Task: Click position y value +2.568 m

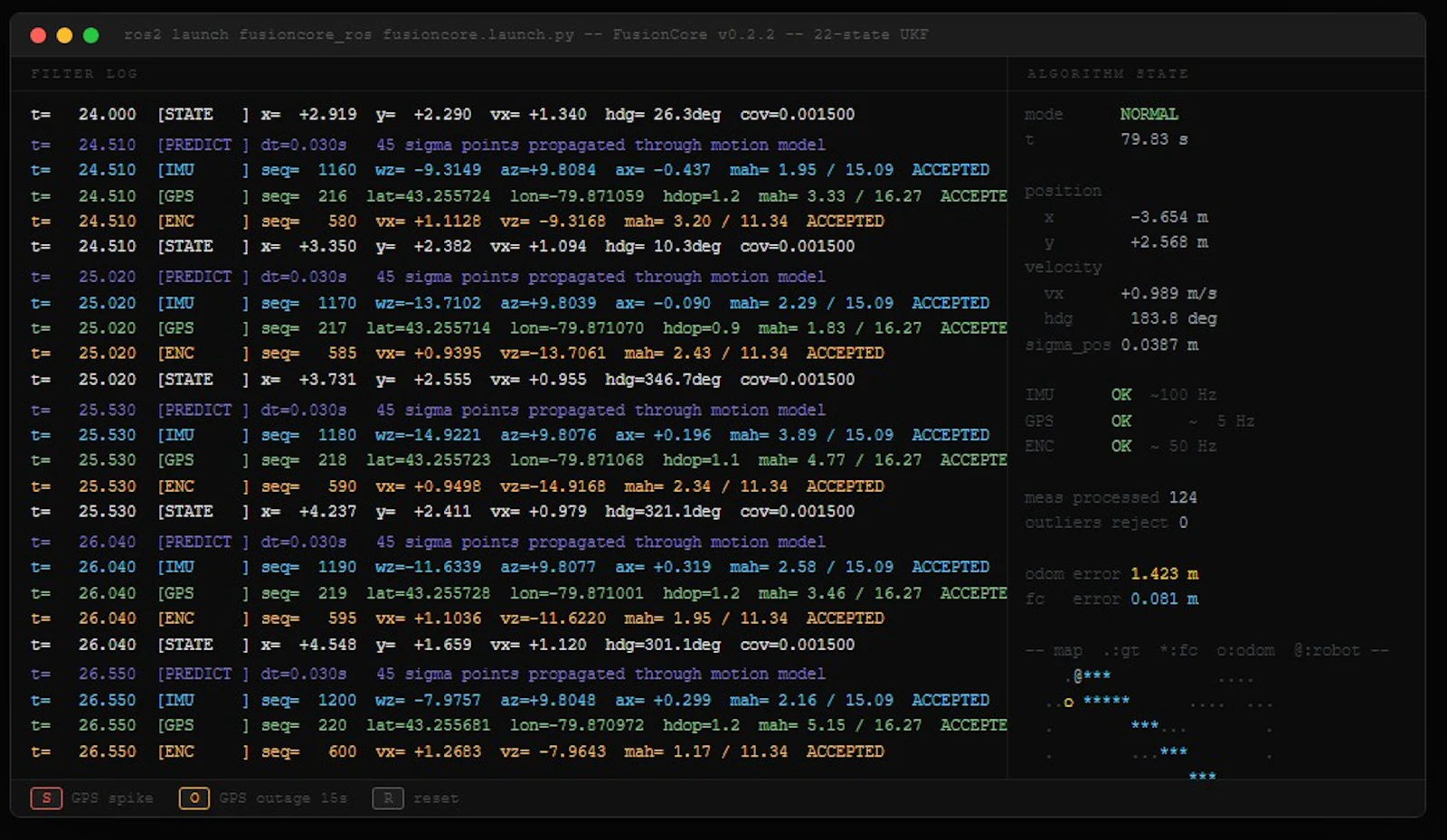Action: click(x=1169, y=243)
